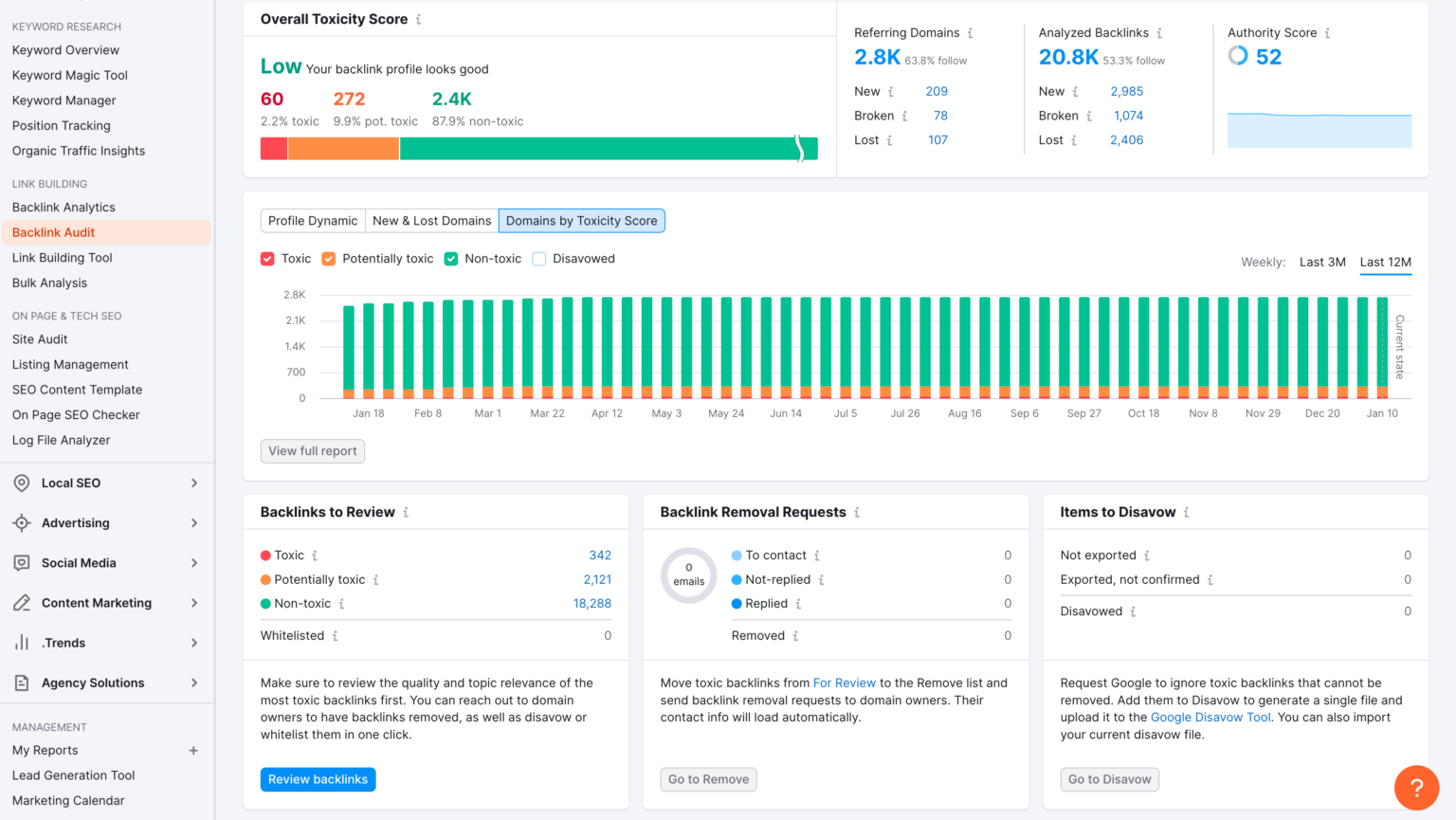This screenshot has height=820, width=1456.
Task: Click the Social Media icon in sidebar
Action: click(22, 563)
